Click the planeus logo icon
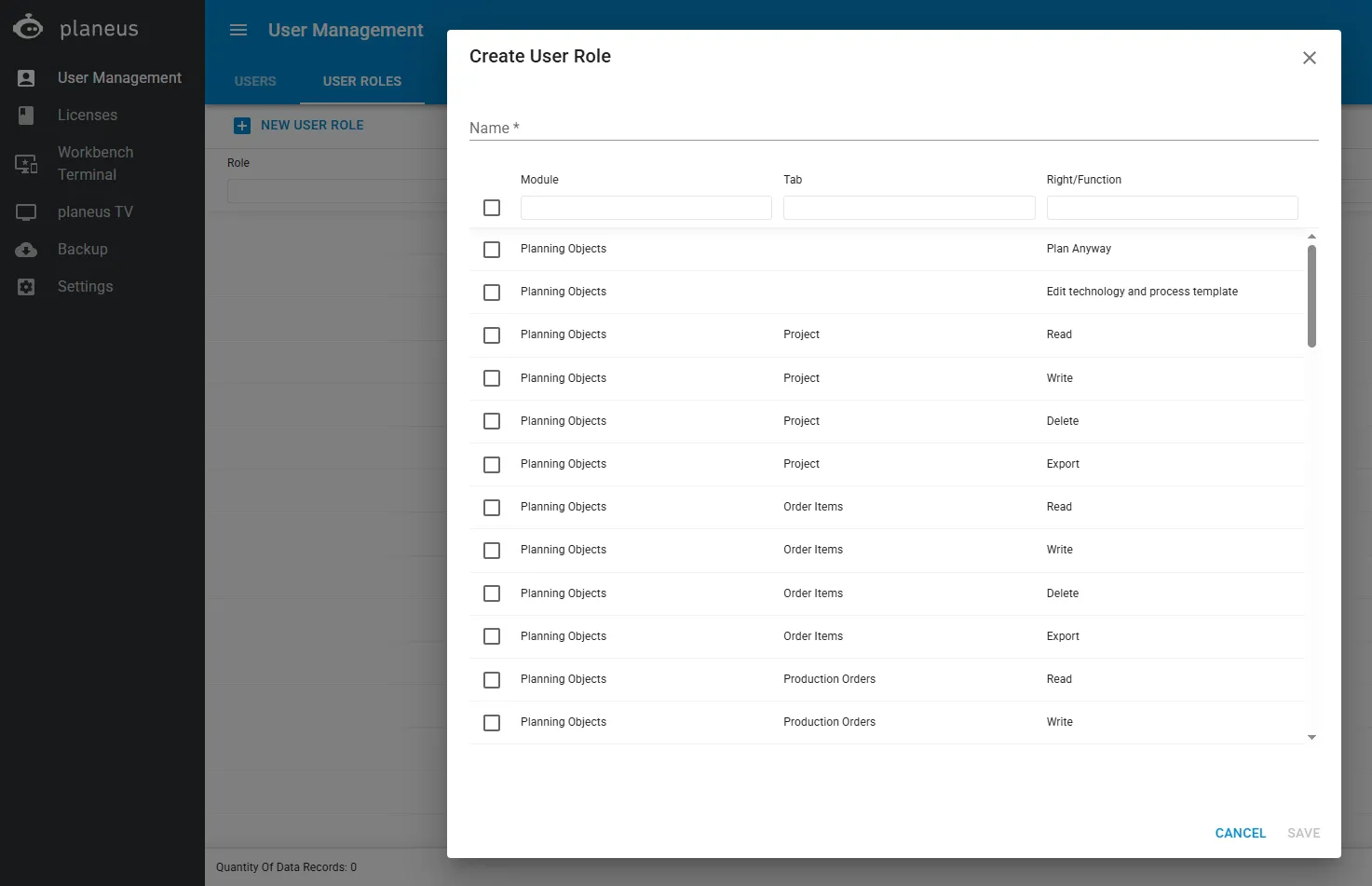 (28, 27)
